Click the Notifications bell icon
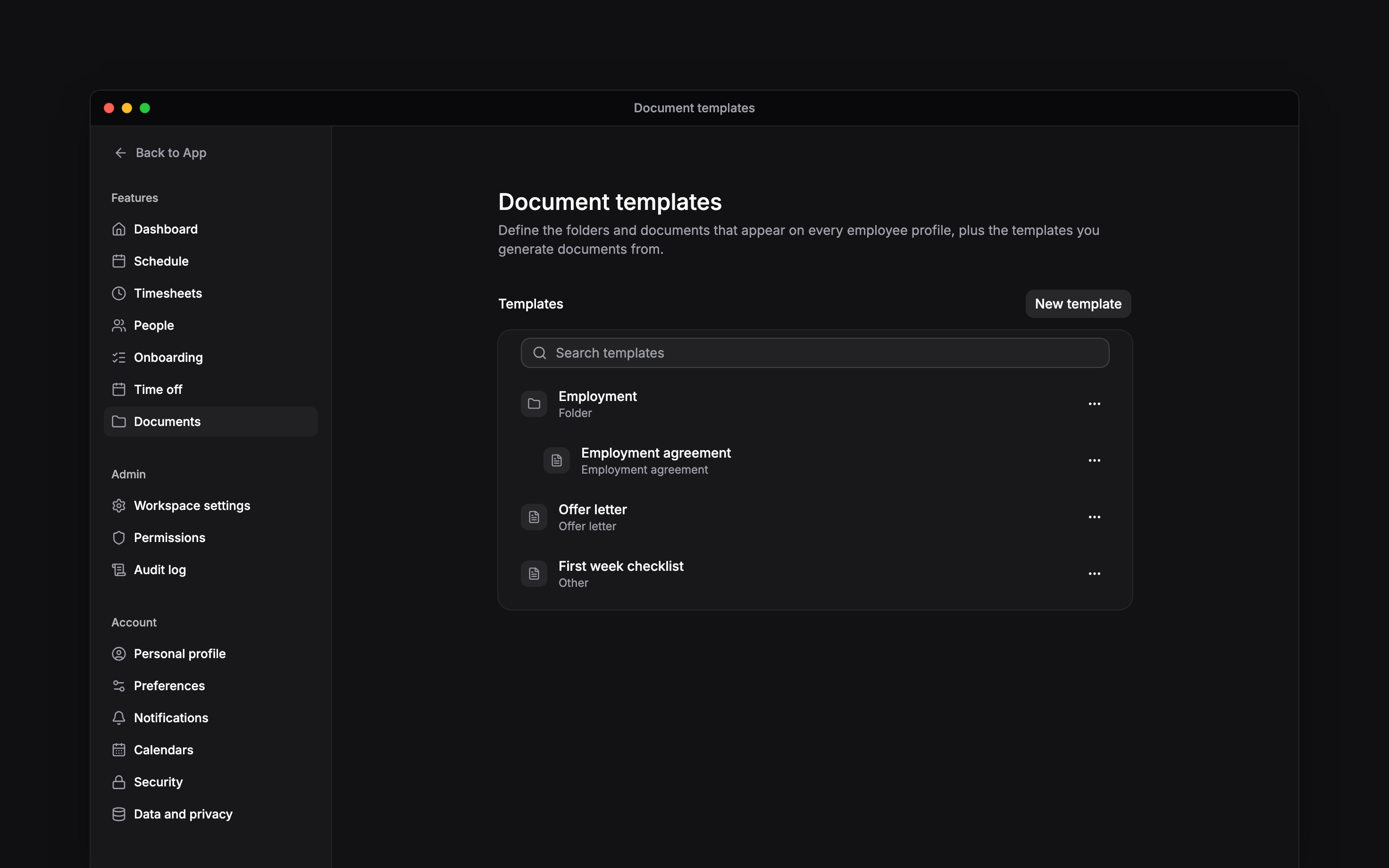1389x868 pixels. coord(119,718)
